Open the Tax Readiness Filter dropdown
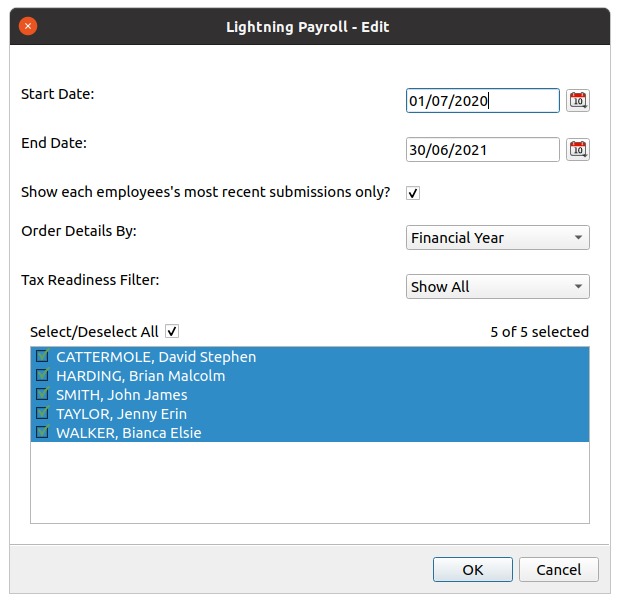 pyautogui.click(x=497, y=287)
